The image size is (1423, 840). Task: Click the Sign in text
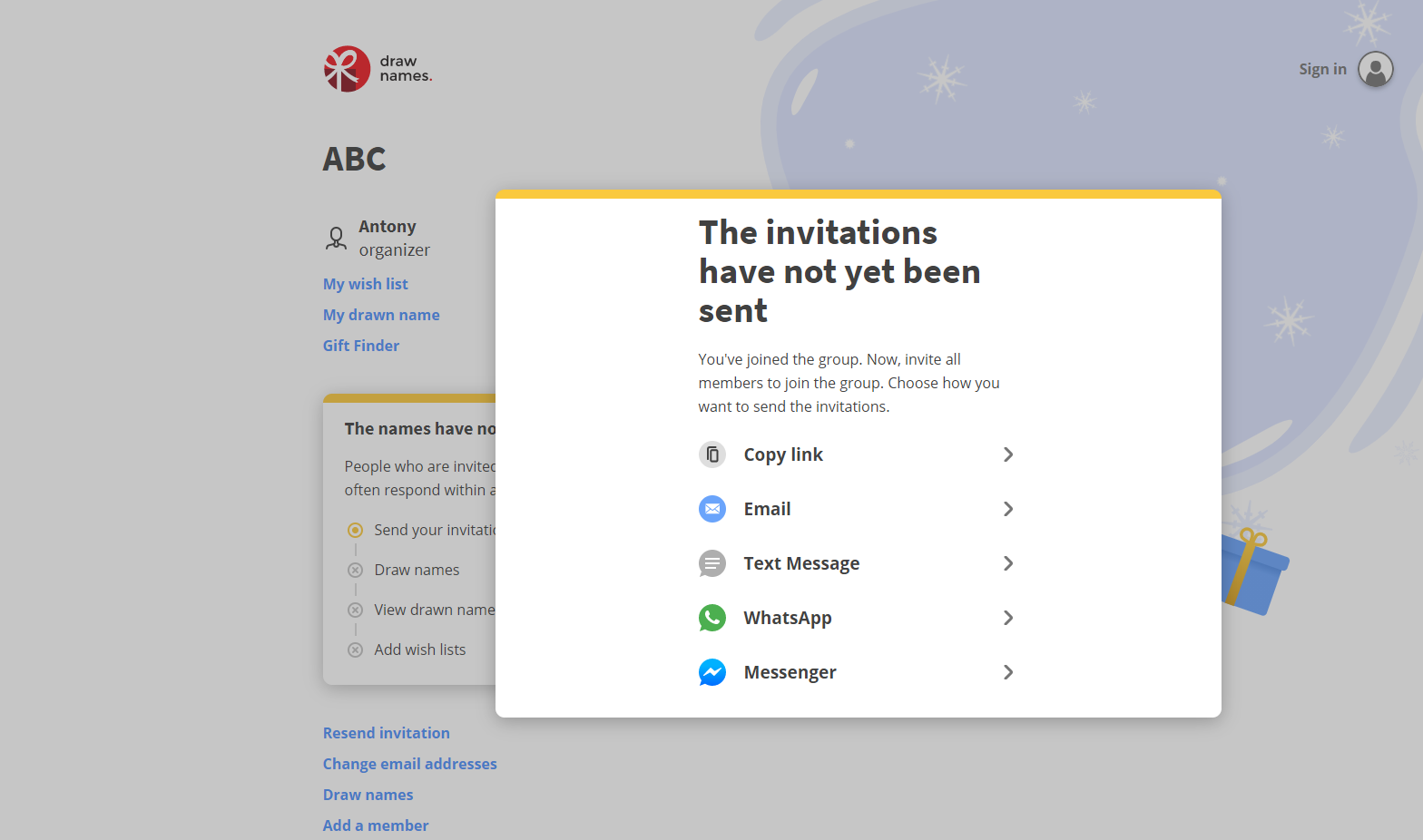coord(1322,69)
